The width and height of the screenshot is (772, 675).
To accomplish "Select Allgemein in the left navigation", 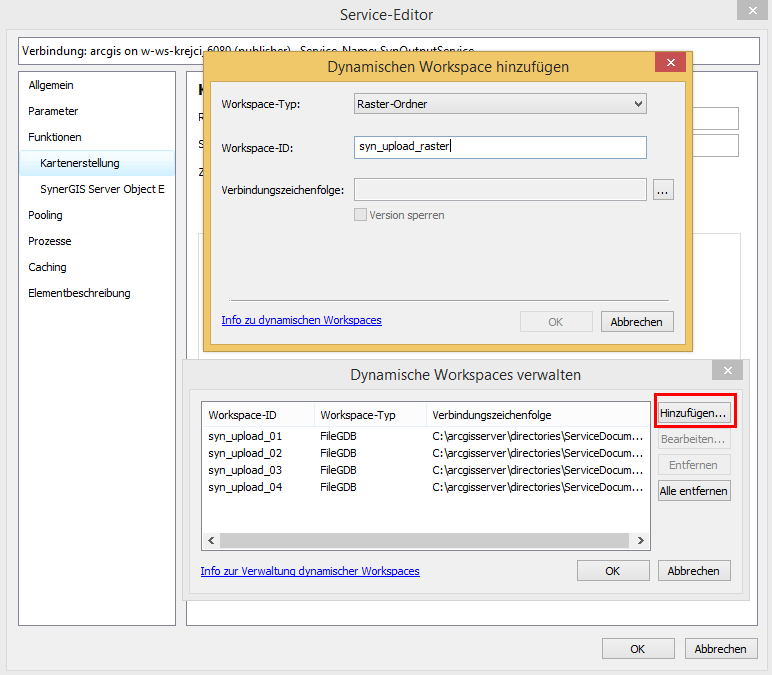I will tap(51, 85).
